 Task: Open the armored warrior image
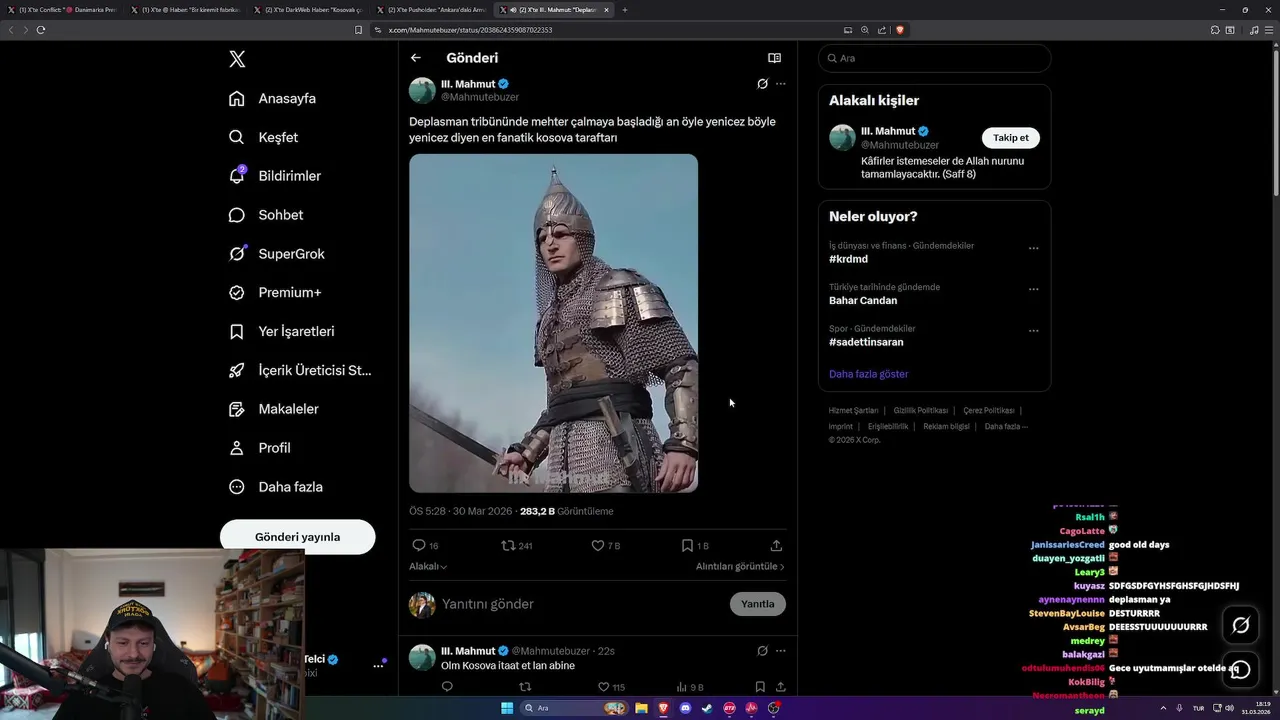(x=553, y=323)
